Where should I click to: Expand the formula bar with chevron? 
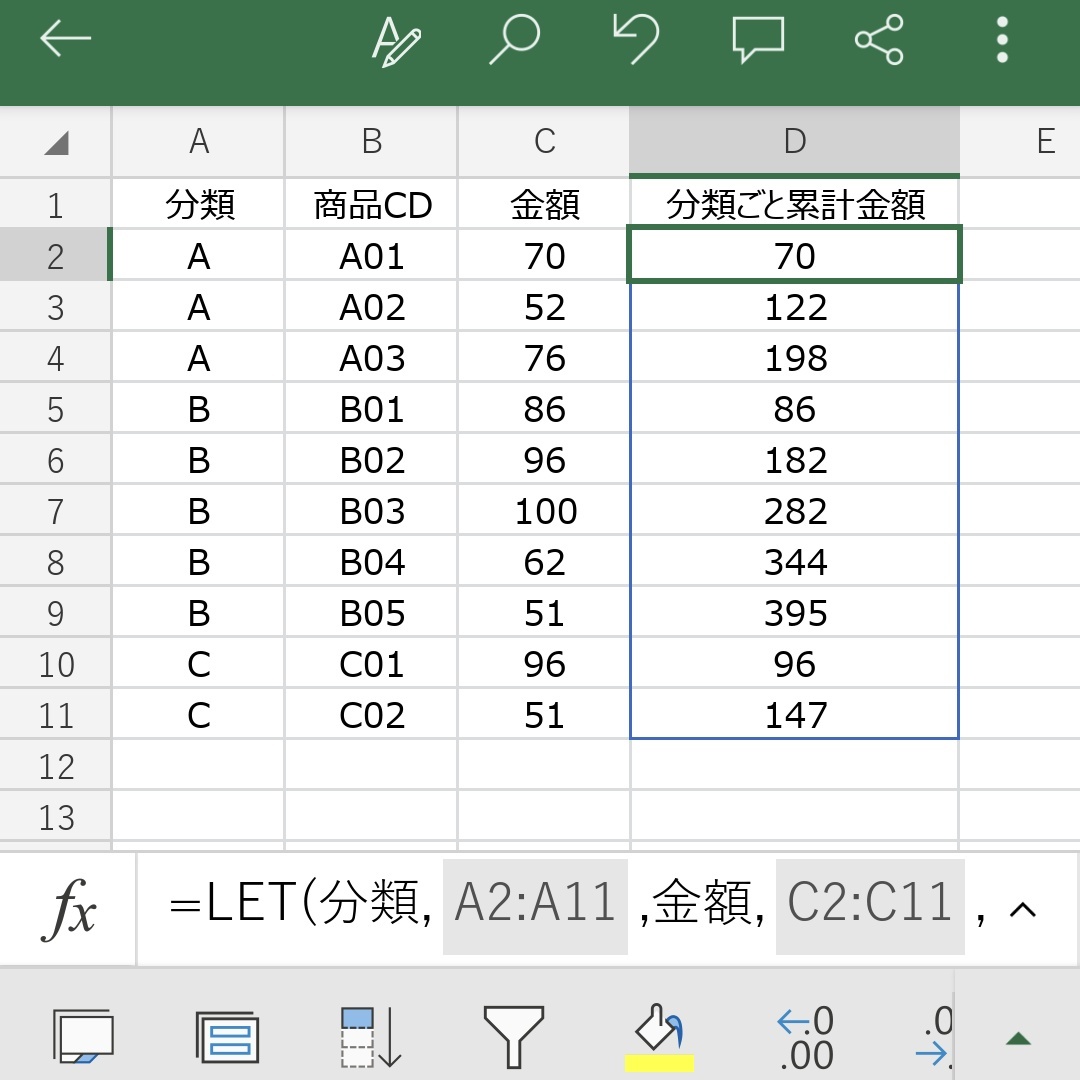[1023, 910]
